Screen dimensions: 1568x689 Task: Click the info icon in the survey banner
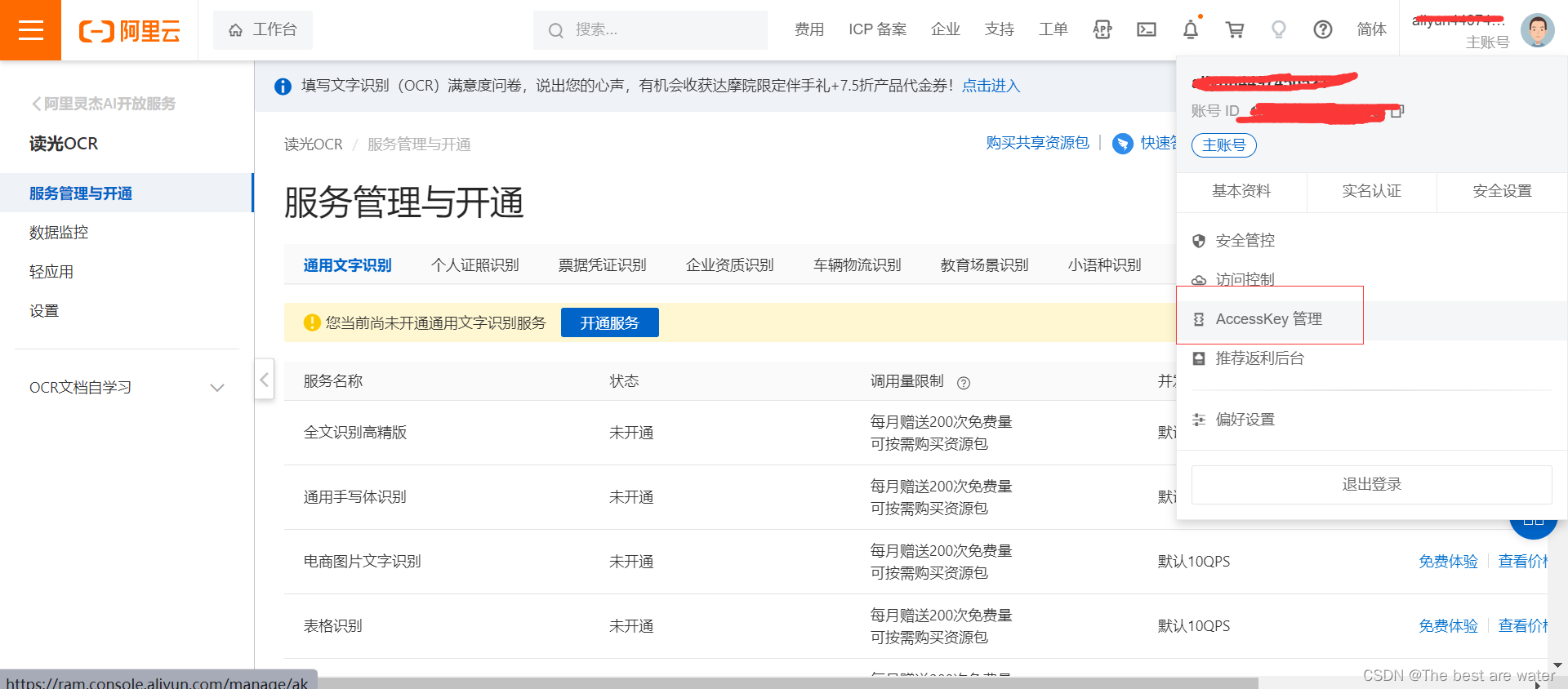click(283, 87)
